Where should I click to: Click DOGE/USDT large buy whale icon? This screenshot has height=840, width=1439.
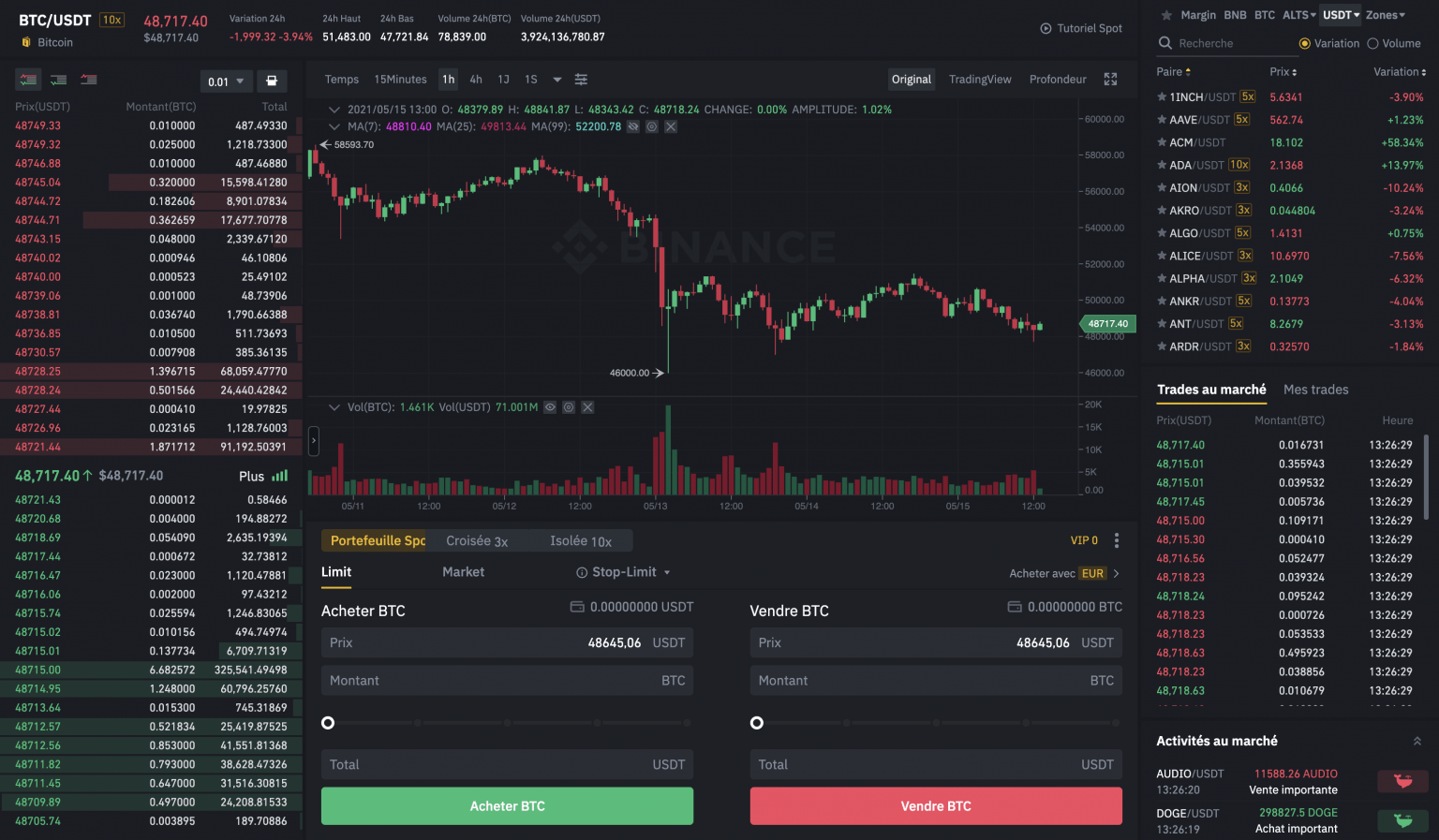tap(1402, 820)
